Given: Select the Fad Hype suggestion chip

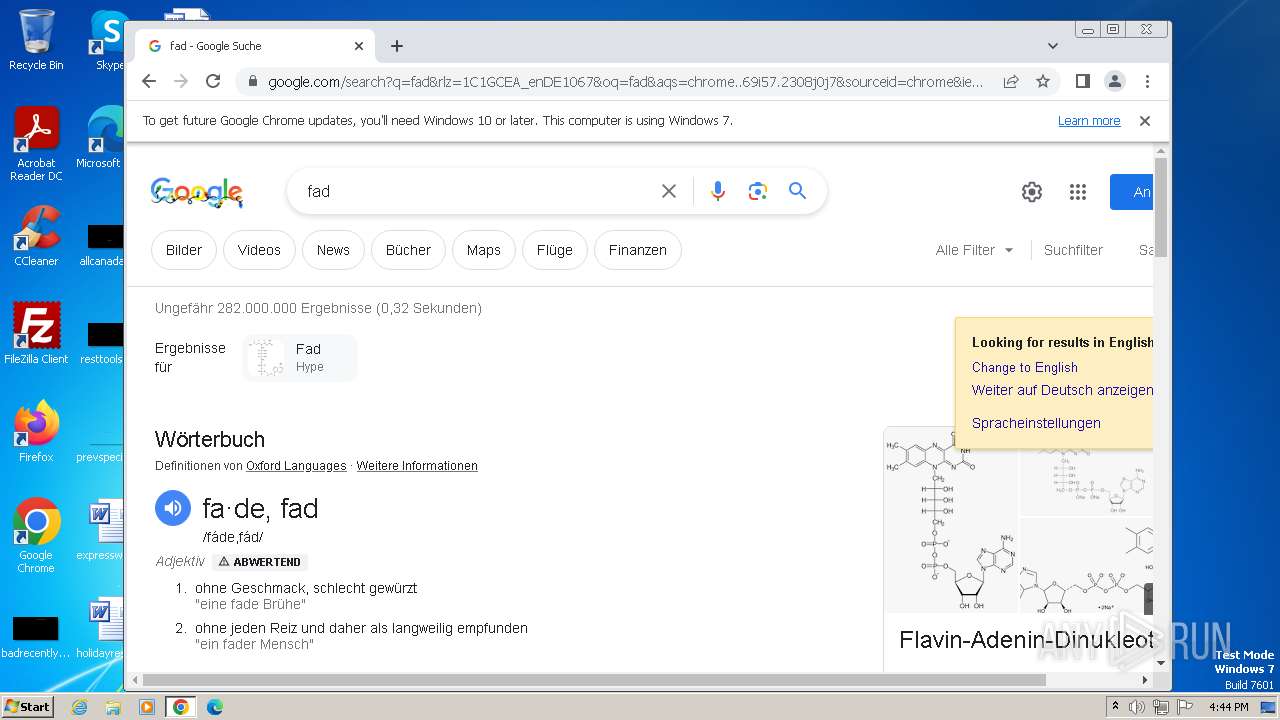Looking at the screenshot, I should [299, 358].
